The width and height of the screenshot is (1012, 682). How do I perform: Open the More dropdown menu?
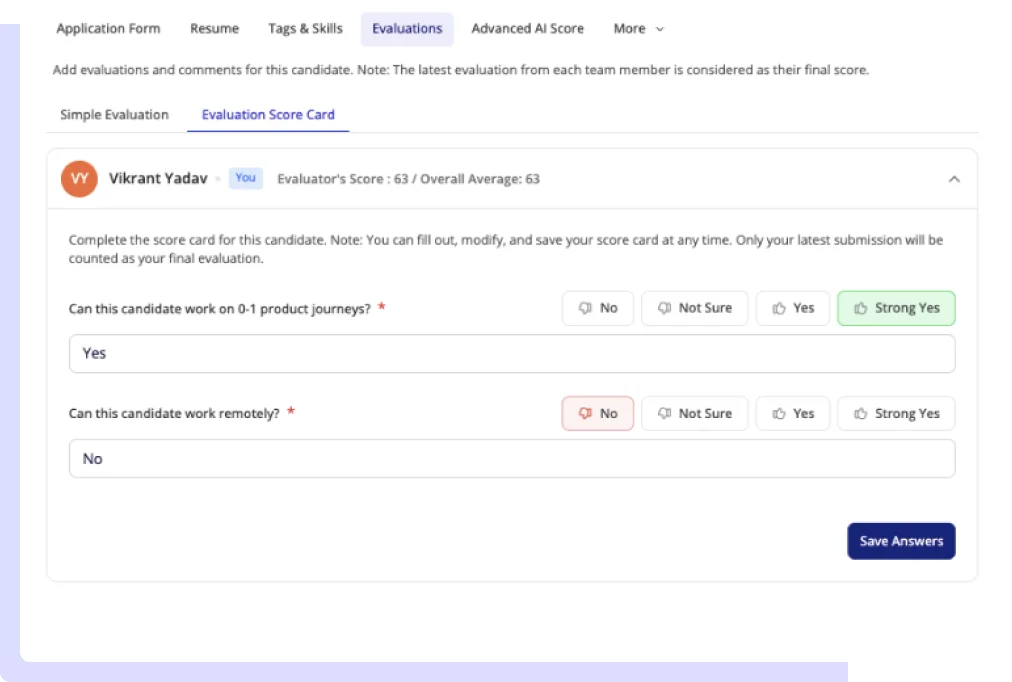[x=638, y=29]
